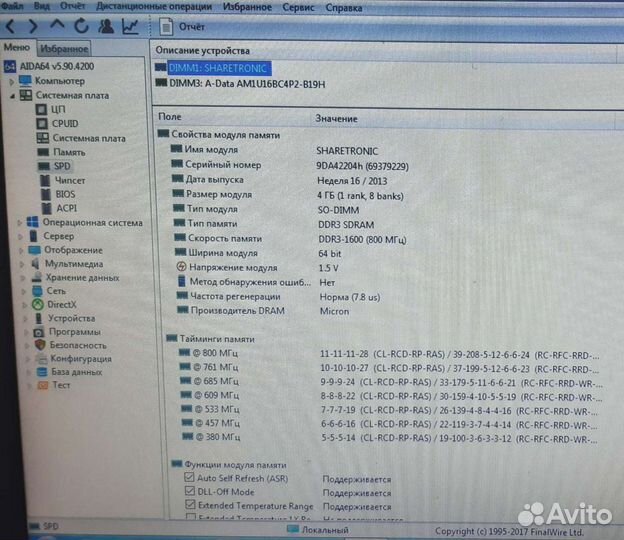Click the Хранение данных drive icon
The width and height of the screenshot is (624, 540).
pos(37,277)
